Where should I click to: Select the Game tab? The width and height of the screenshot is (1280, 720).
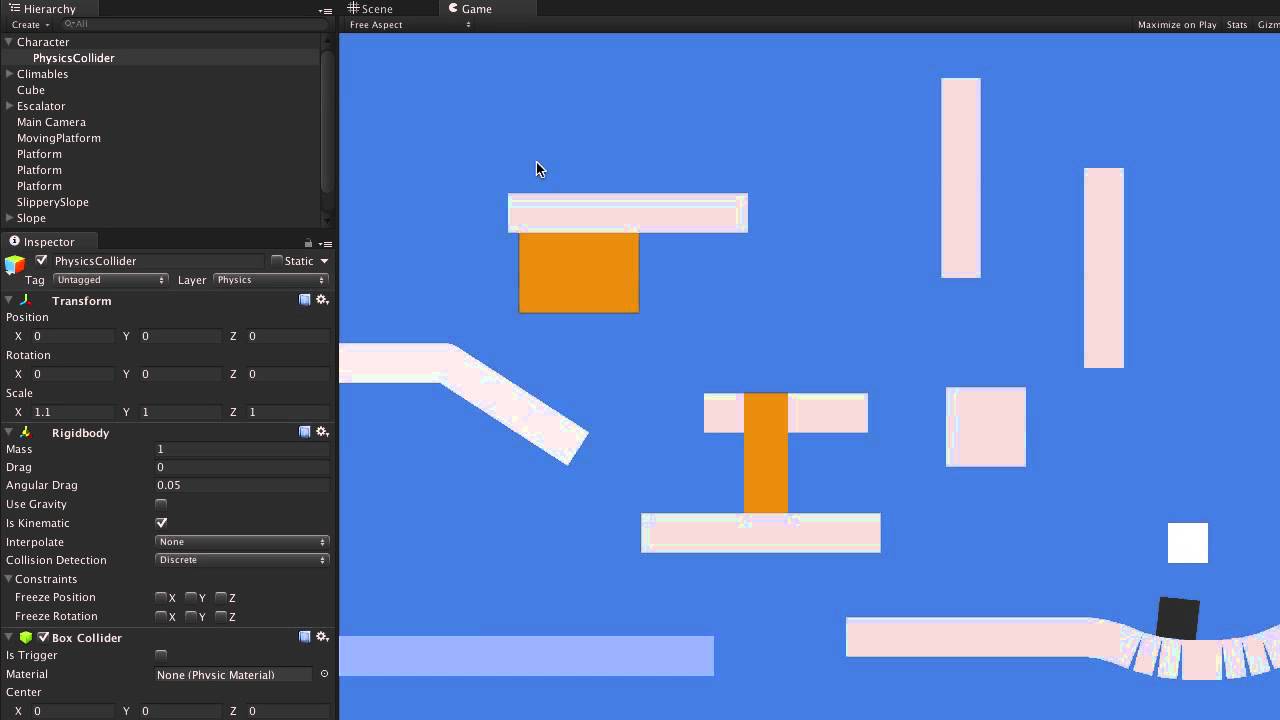coord(469,8)
